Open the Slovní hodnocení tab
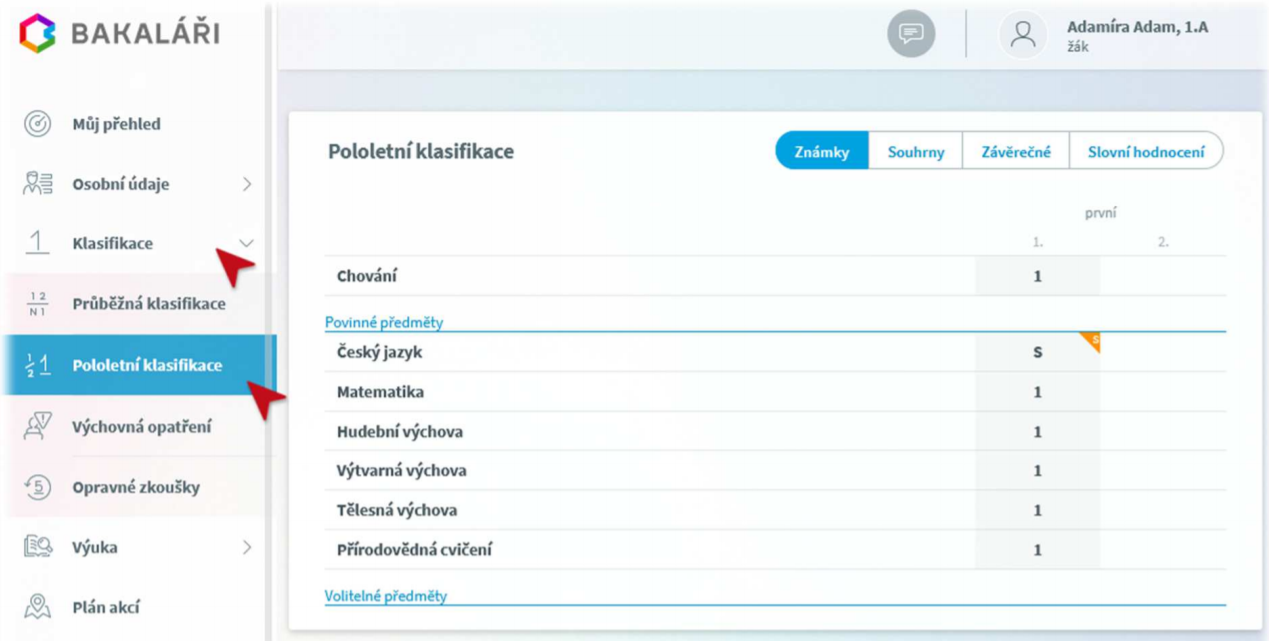 pyautogui.click(x=1146, y=152)
